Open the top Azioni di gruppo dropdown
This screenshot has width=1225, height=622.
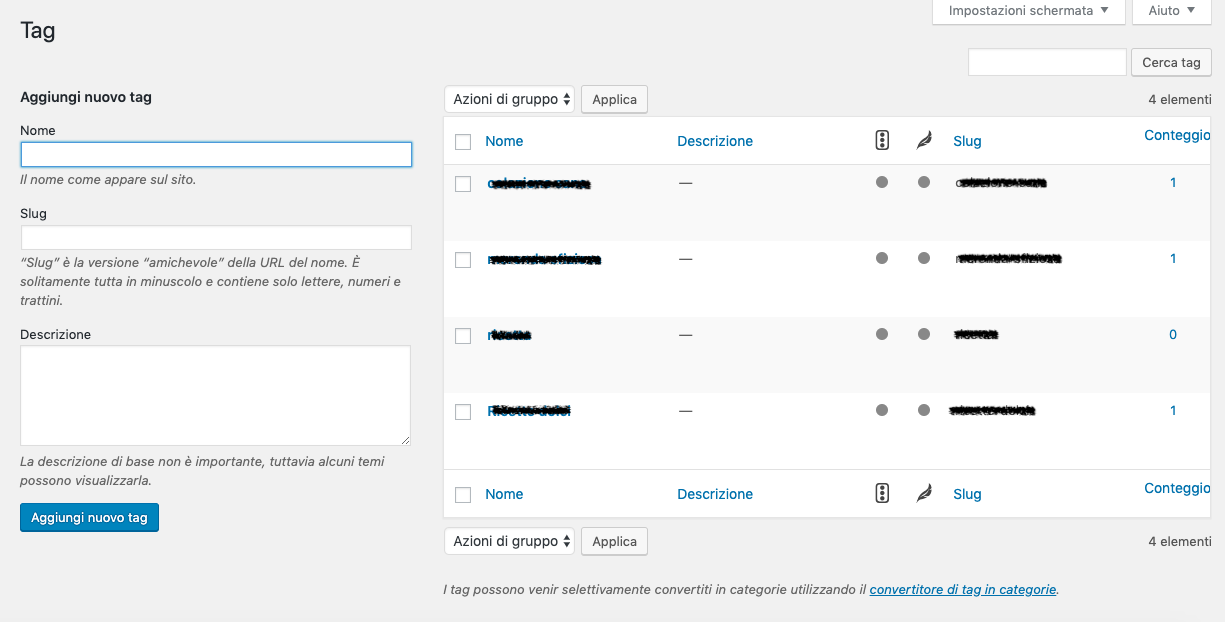click(510, 99)
